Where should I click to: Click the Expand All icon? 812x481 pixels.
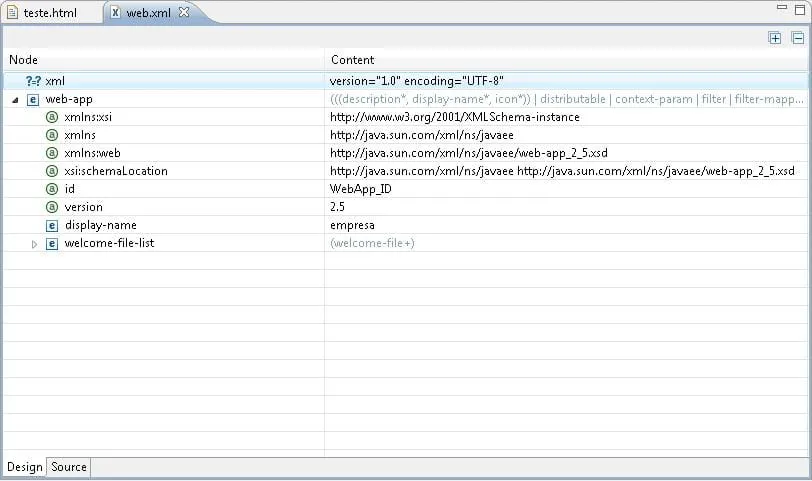point(775,38)
